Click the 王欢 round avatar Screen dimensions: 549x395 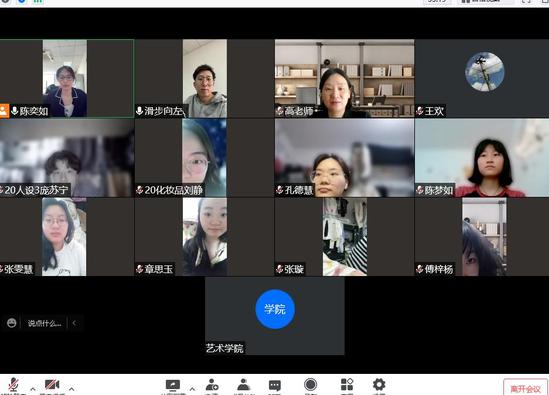[x=485, y=71]
